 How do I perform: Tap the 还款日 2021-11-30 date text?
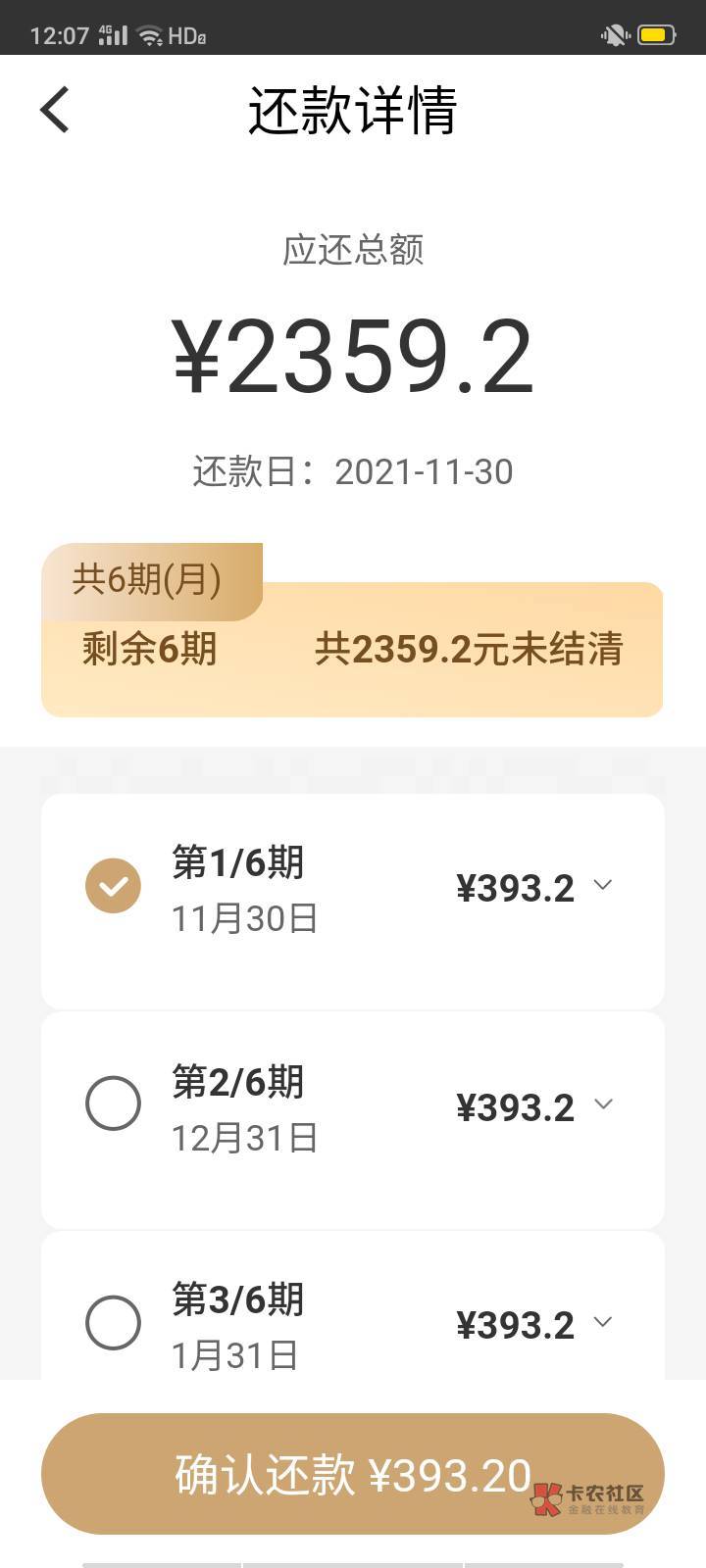tap(353, 471)
